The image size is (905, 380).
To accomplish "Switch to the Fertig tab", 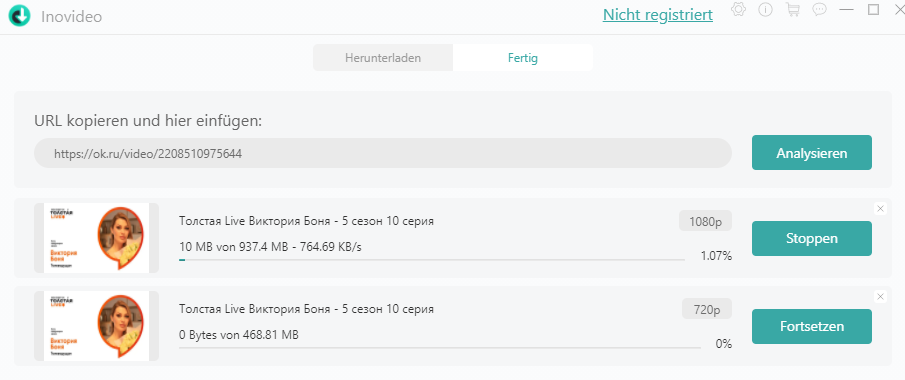I will [x=523, y=58].
